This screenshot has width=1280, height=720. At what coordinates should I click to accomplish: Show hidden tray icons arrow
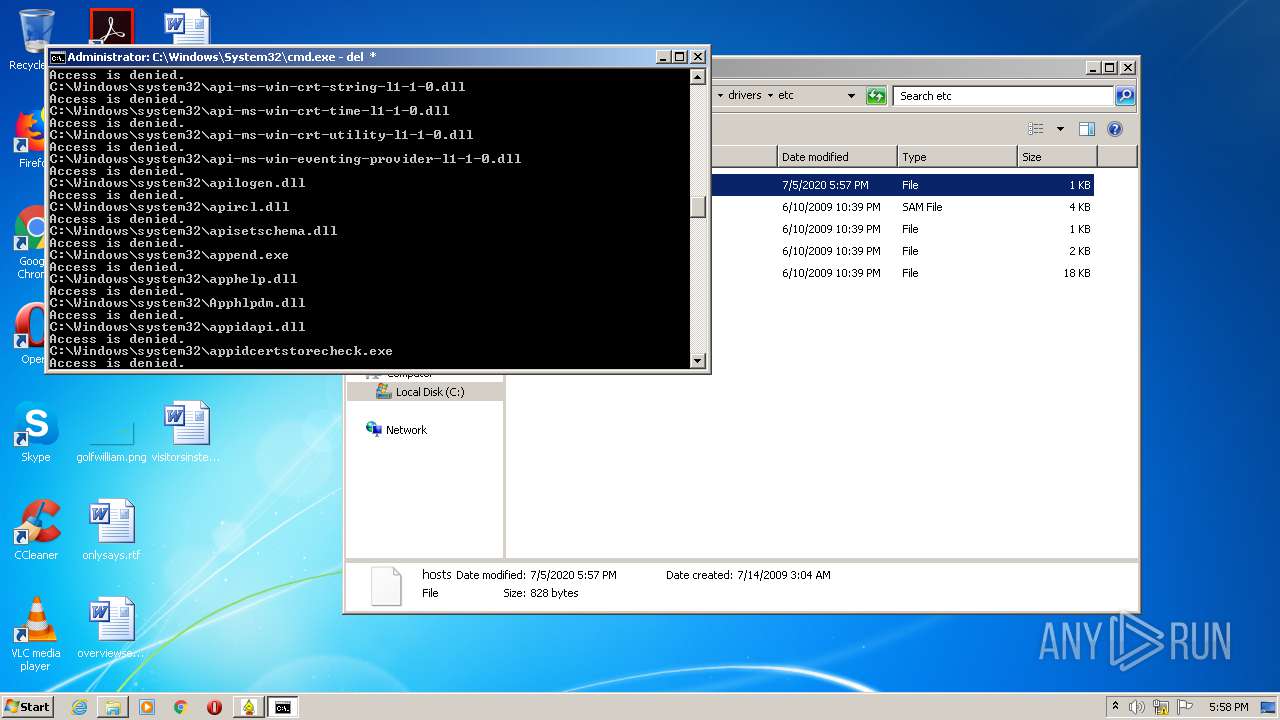pos(1116,706)
